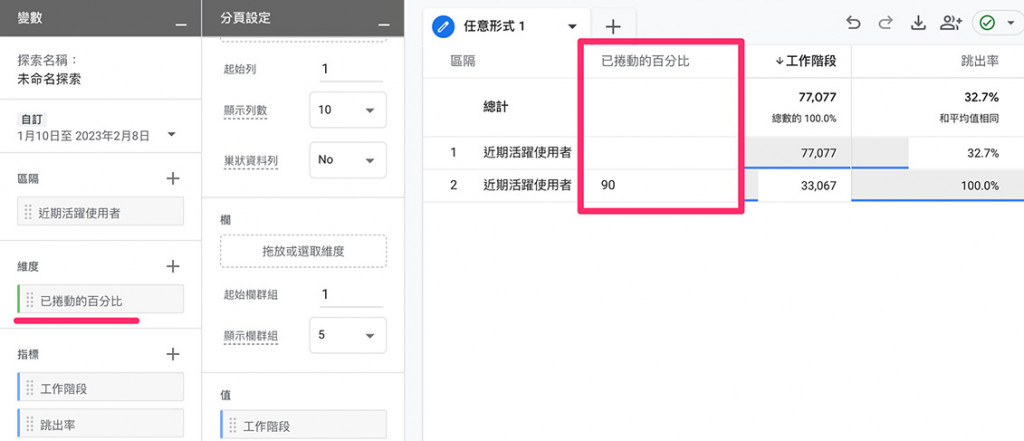Viewport: 1024px width, 441px height.
Task: Click the 起始欄群組 input field
Action: (351, 295)
